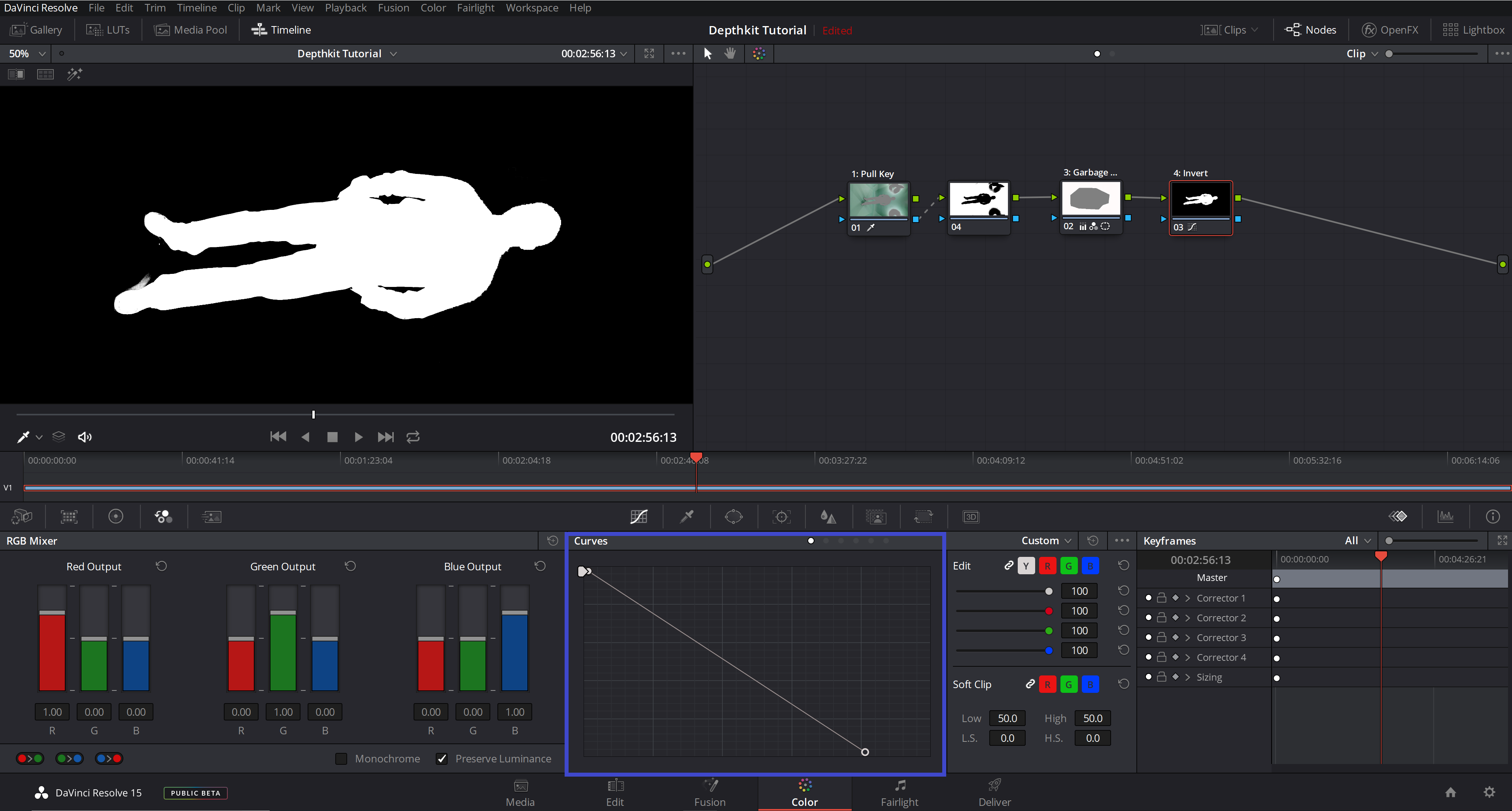
Task: Toggle the image wipe viewer mode
Action: (x=17, y=74)
